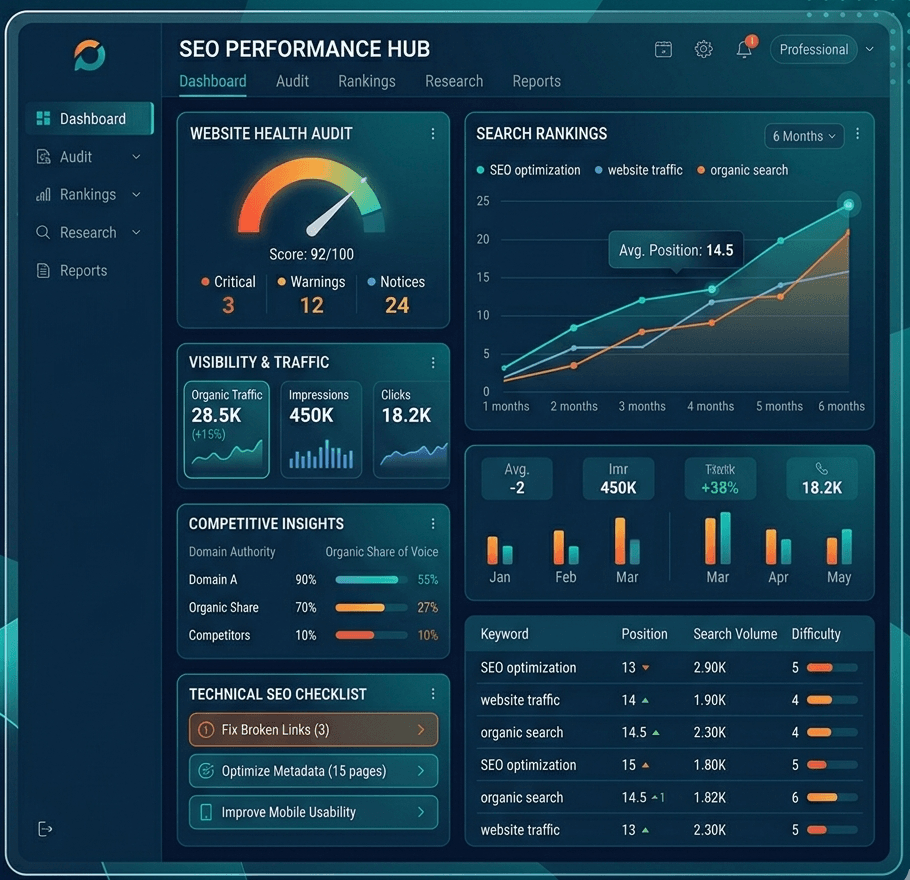This screenshot has height=880, width=910.
Task: Click the Score: 92/100 label
Action: 311,254
